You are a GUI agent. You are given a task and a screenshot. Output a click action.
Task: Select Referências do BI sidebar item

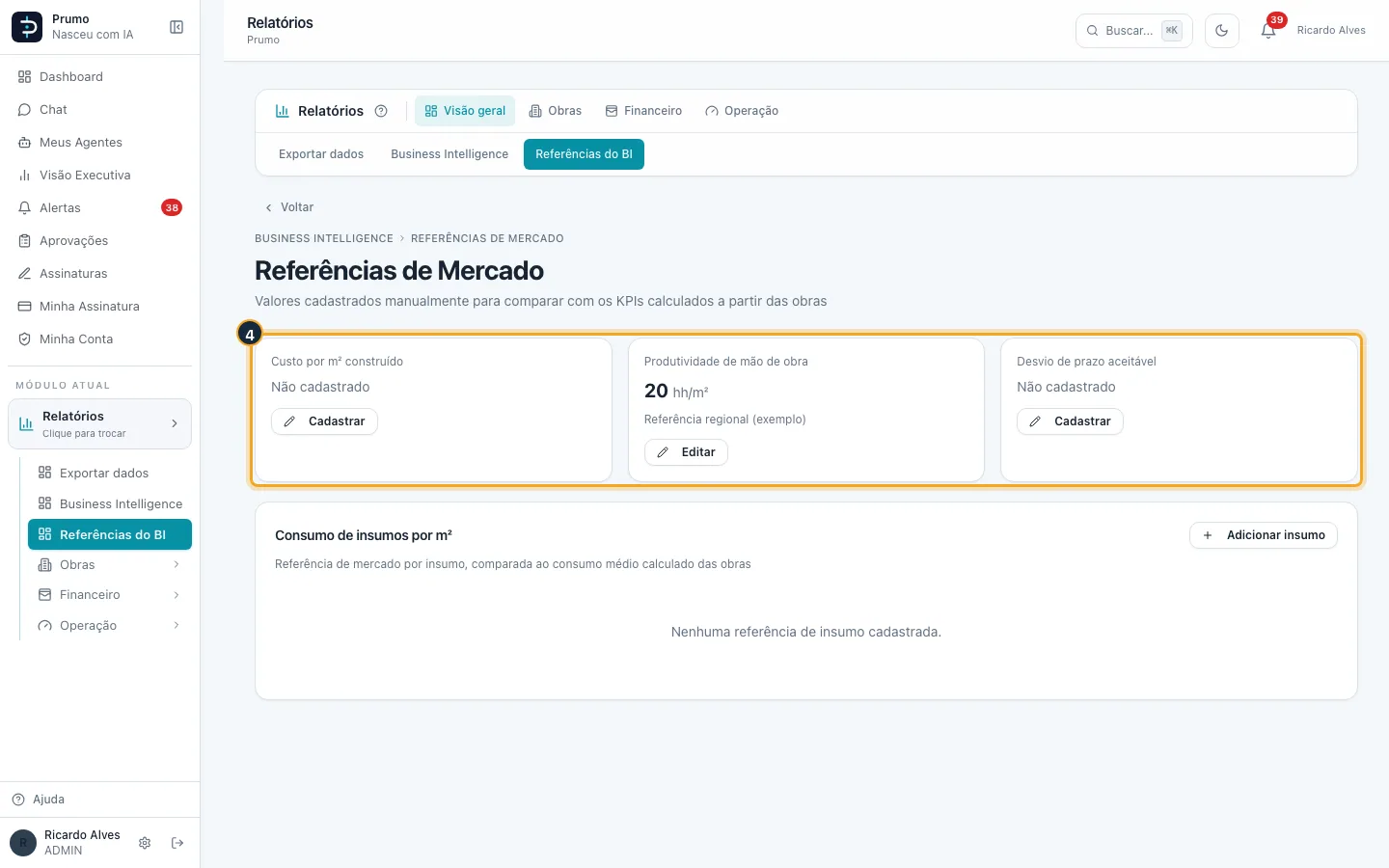(110, 534)
